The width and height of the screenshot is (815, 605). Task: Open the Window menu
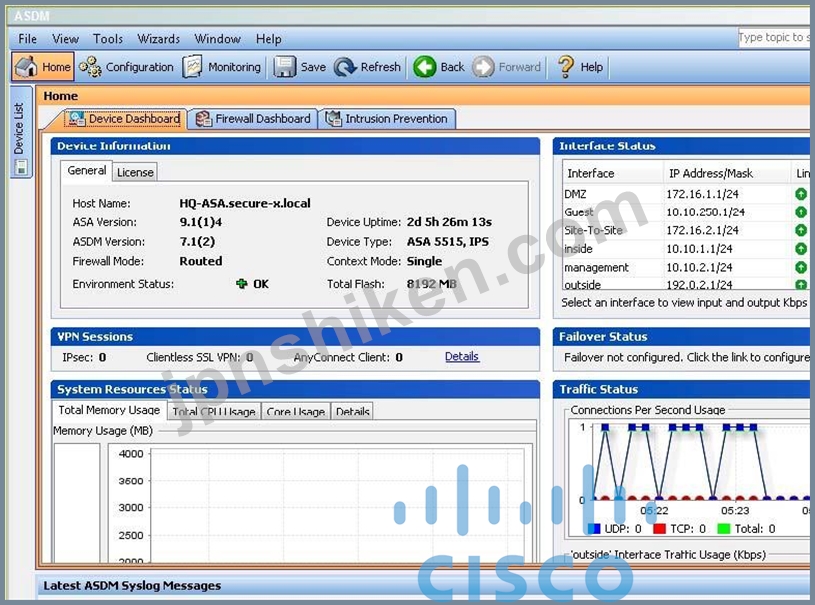pyautogui.click(x=217, y=38)
